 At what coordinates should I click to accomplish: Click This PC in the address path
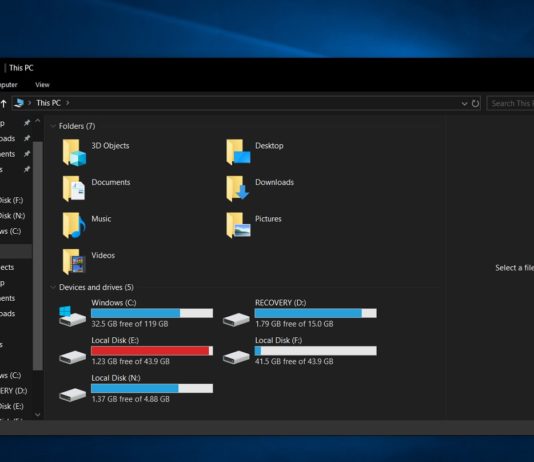click(x=48, y=103)
